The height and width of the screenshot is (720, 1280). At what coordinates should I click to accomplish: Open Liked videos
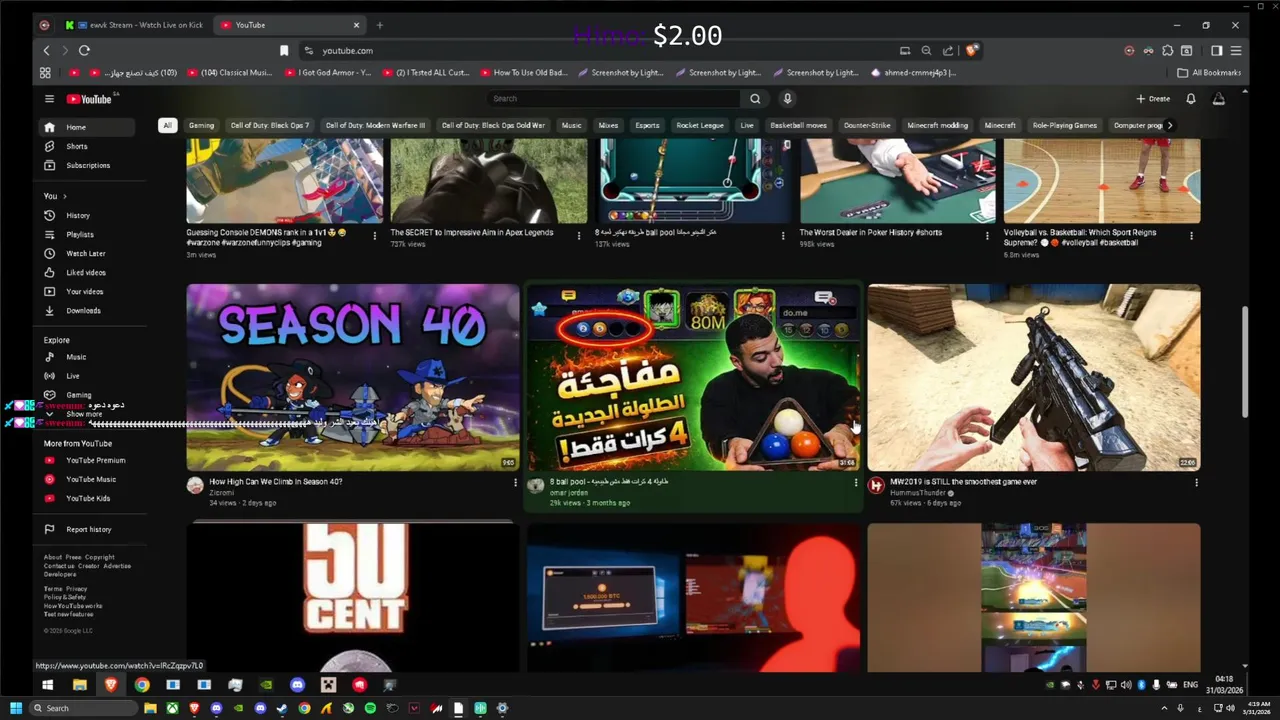(x=87, y=272)
